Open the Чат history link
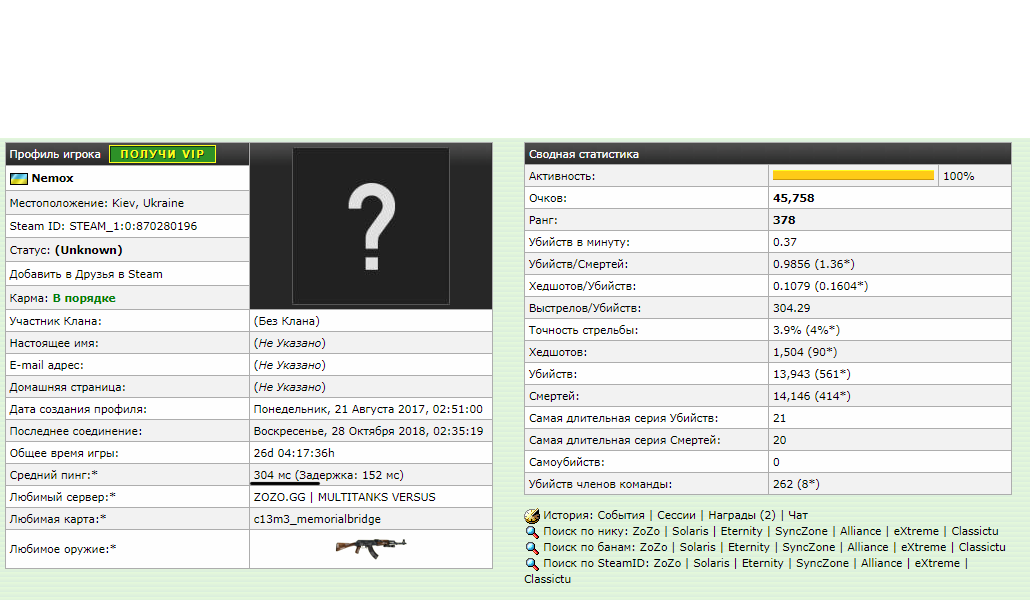The width and height of the screenshot is (1030, 600). [x=798, y=515]
